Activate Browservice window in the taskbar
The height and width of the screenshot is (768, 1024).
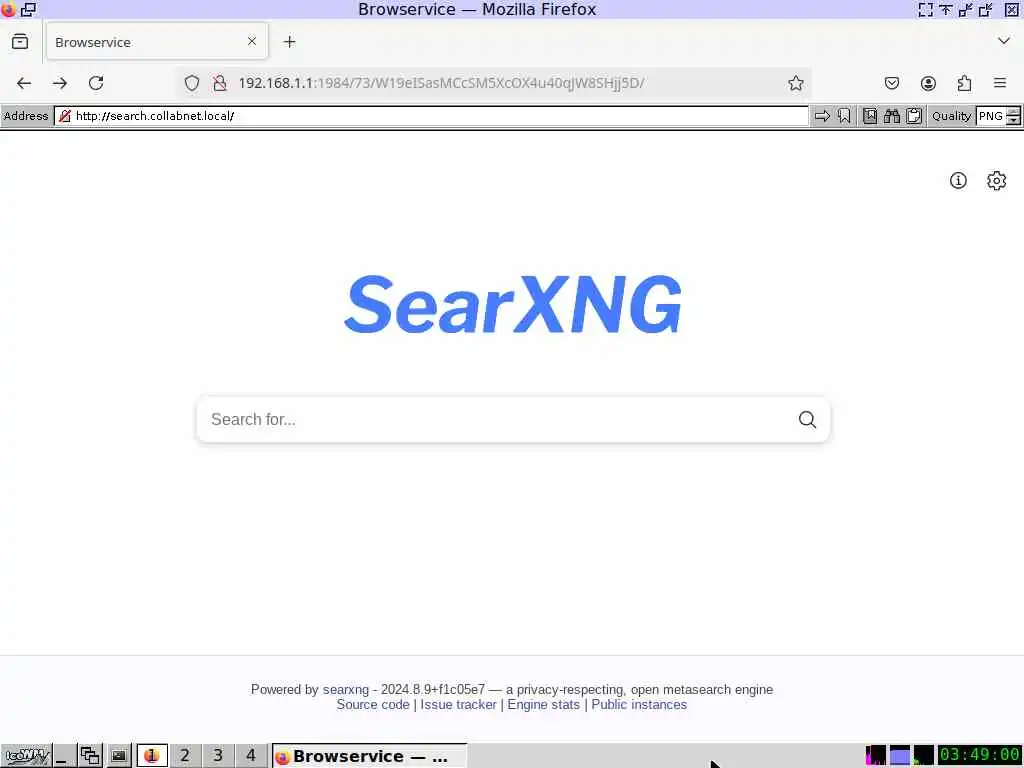pyautogui.click(x=370, y=756)
